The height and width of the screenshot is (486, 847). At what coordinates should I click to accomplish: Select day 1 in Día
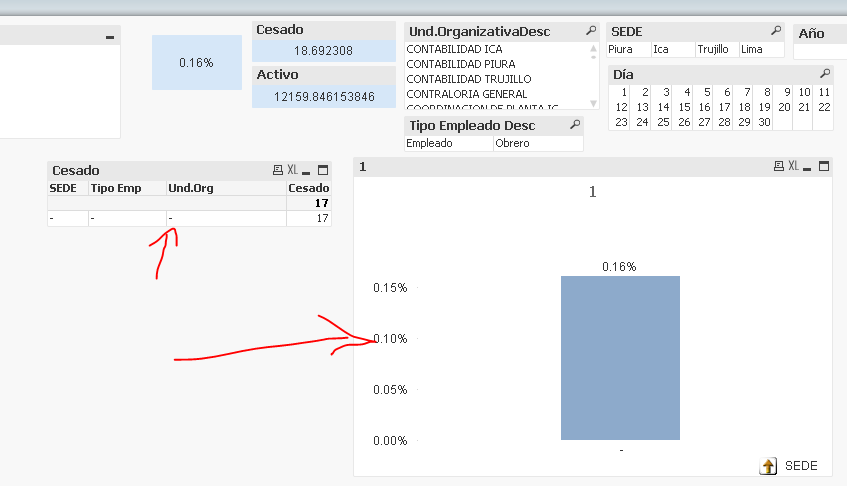[x=620, y=92]
